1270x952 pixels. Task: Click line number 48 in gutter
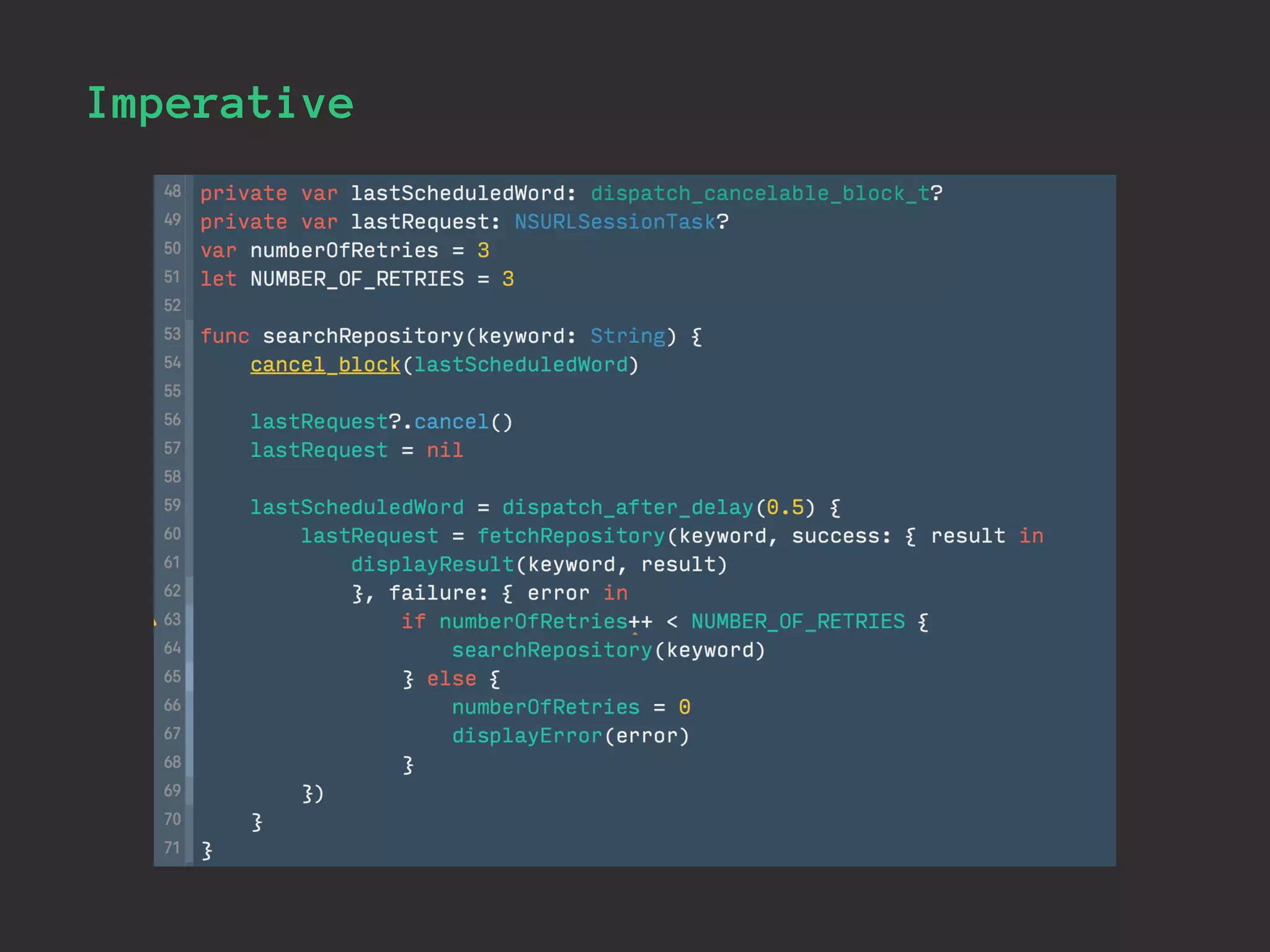pyautogui.click(x=172, y=192)
